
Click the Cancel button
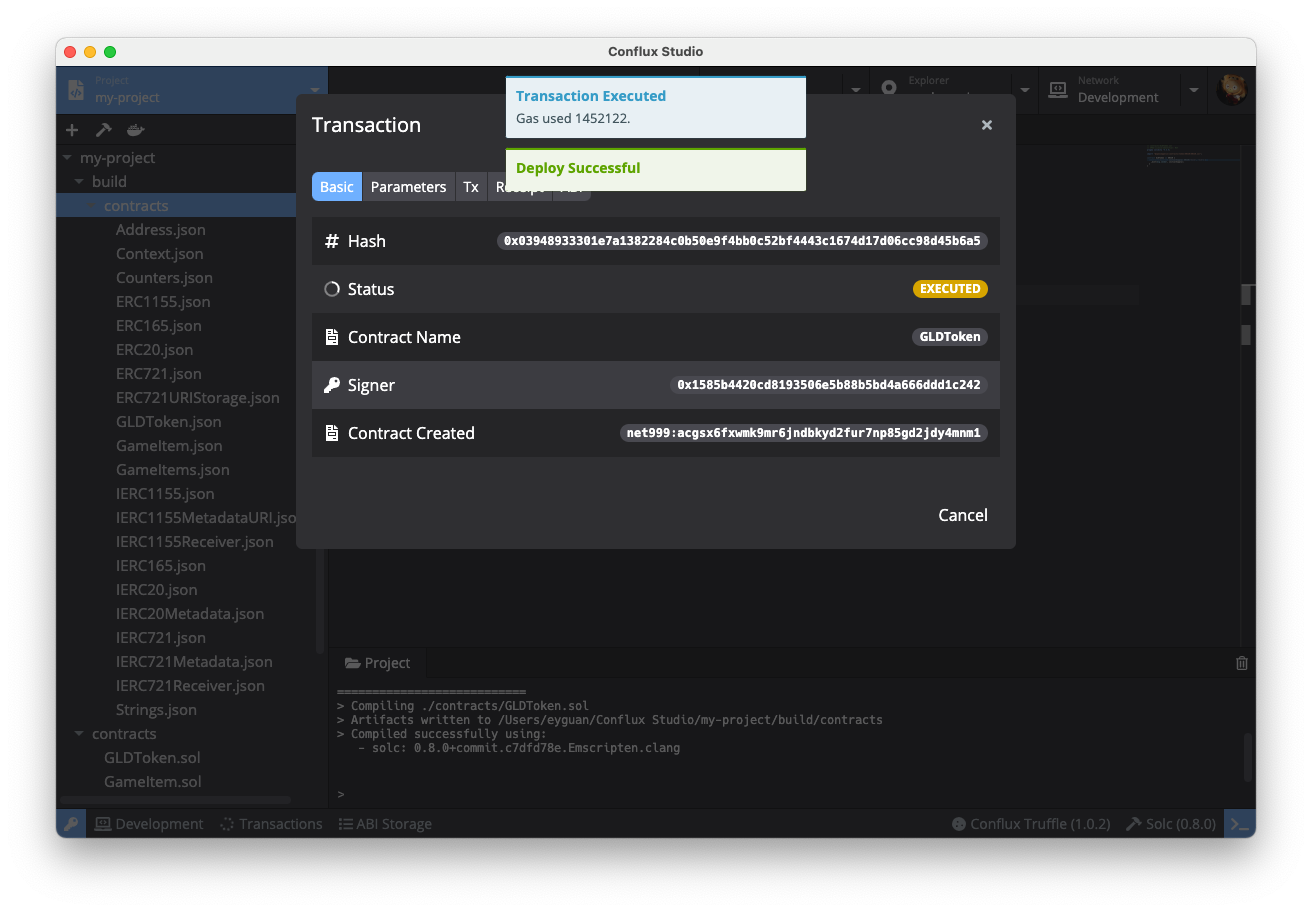[x=962, y=515]
